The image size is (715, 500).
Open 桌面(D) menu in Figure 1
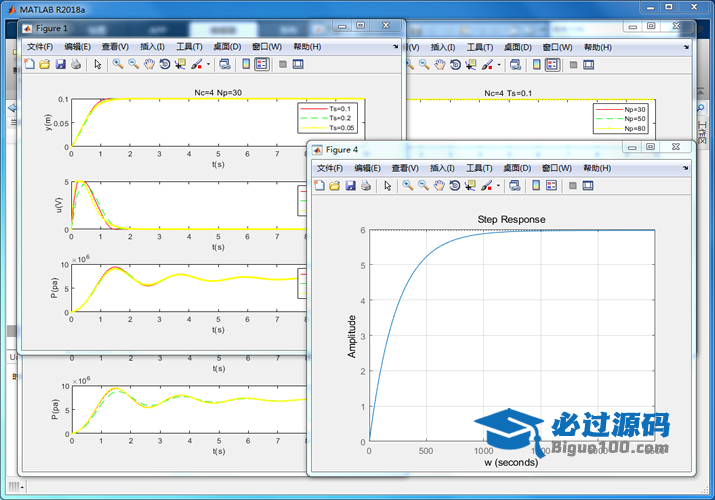pyautogui.click(x=227, y=47)
